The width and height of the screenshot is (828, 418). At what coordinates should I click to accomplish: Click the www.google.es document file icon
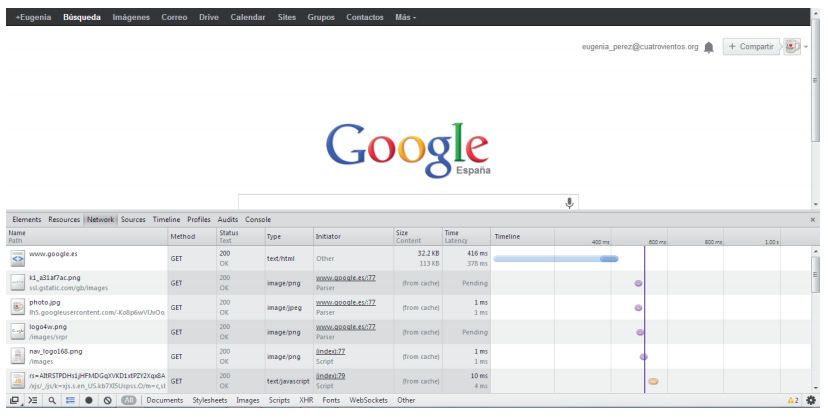(17, 259)
